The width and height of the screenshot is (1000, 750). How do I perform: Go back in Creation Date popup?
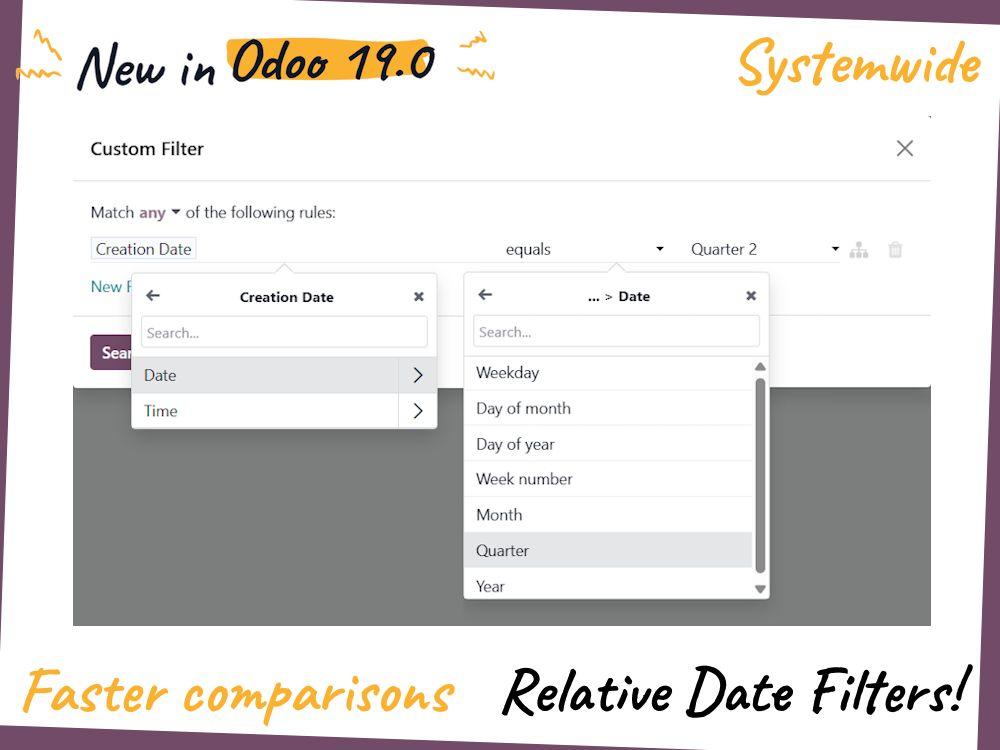click(x=153, y=296)
